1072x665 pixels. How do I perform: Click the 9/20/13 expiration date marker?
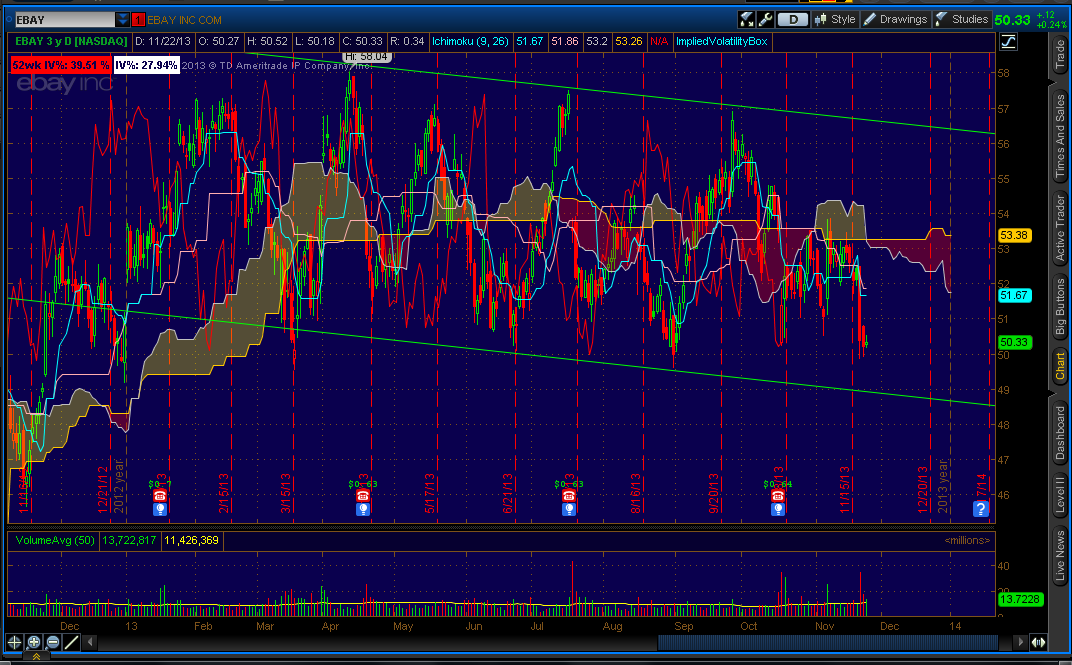coord(713,493)
